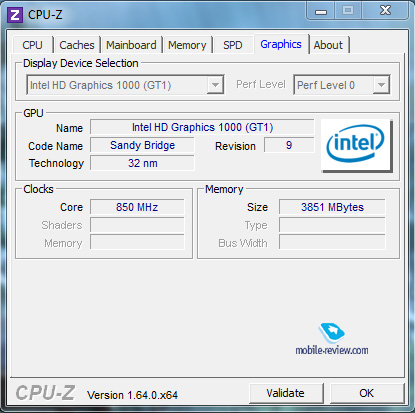
Task: Click the 32 nm technology field
Action: 142,163
